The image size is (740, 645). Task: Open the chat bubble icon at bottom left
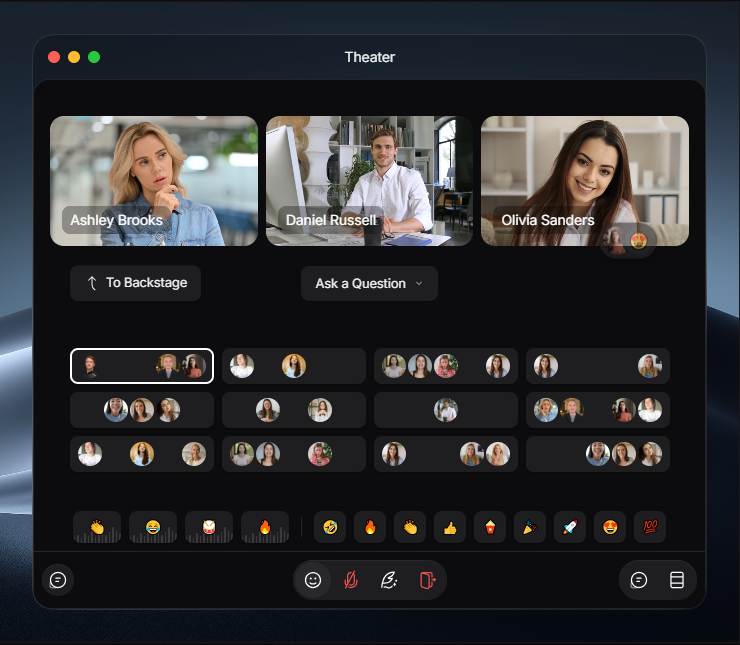(58, 580)
